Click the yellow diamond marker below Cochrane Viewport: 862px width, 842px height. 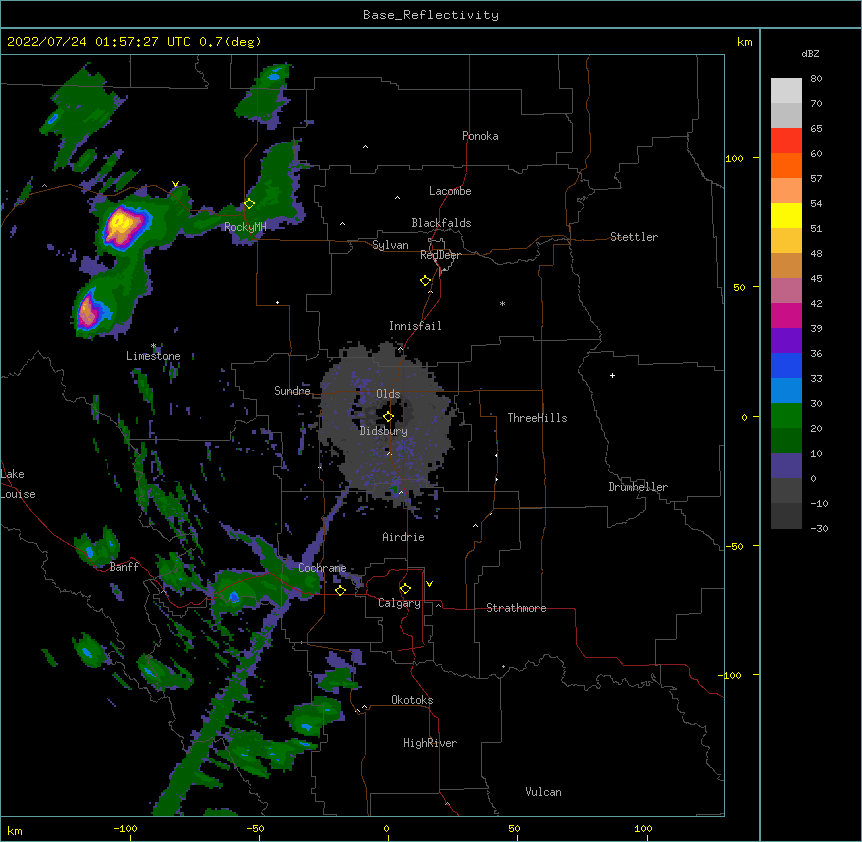[340, 590]
